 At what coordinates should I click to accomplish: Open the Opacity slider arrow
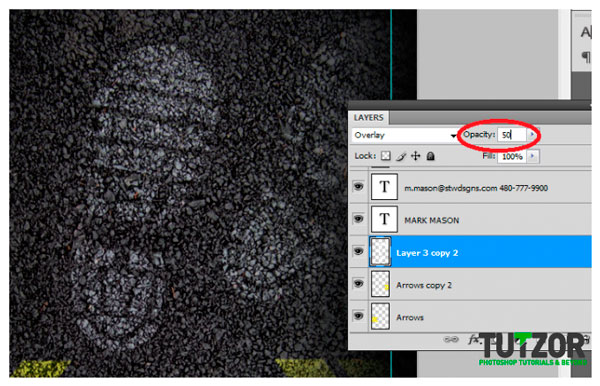point(532,135)
